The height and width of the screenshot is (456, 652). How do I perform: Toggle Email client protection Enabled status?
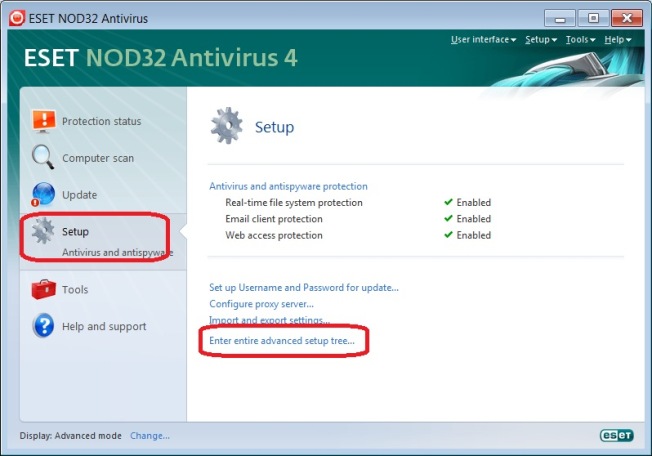[x=467, y=219]
